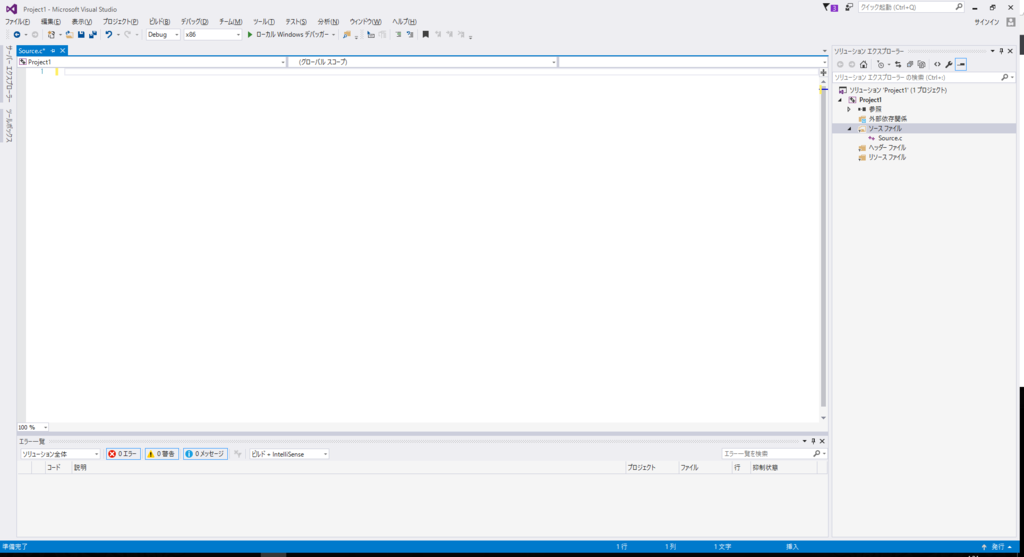Click the Collapse All icon

coord(910,64)
